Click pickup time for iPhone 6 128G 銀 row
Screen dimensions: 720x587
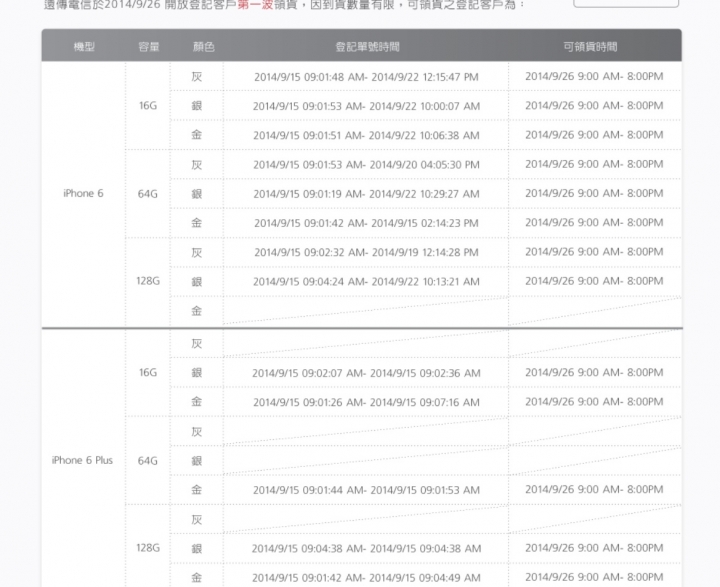click(594, 281)
